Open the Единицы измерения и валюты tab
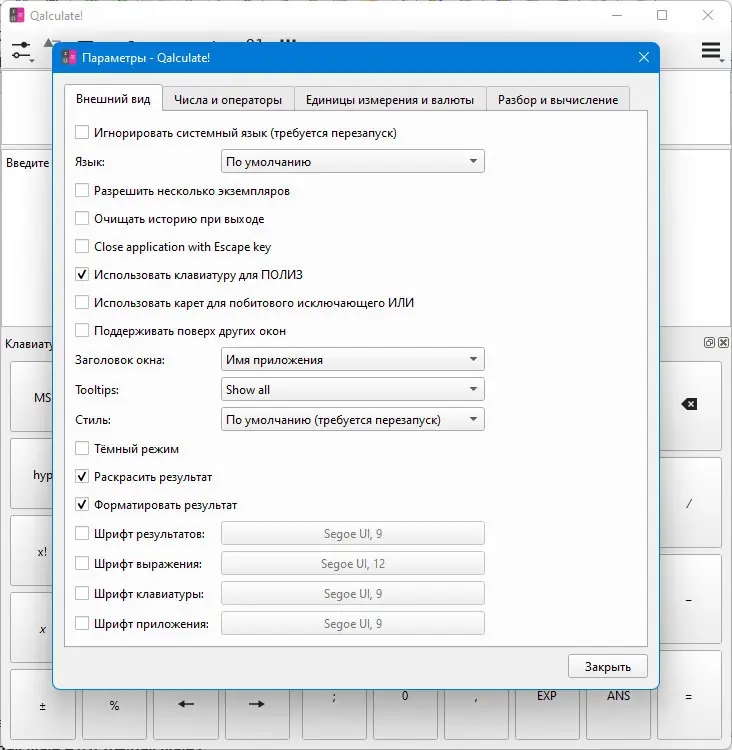The width and height of the screenshot is (732, 750). coord(390,99)
